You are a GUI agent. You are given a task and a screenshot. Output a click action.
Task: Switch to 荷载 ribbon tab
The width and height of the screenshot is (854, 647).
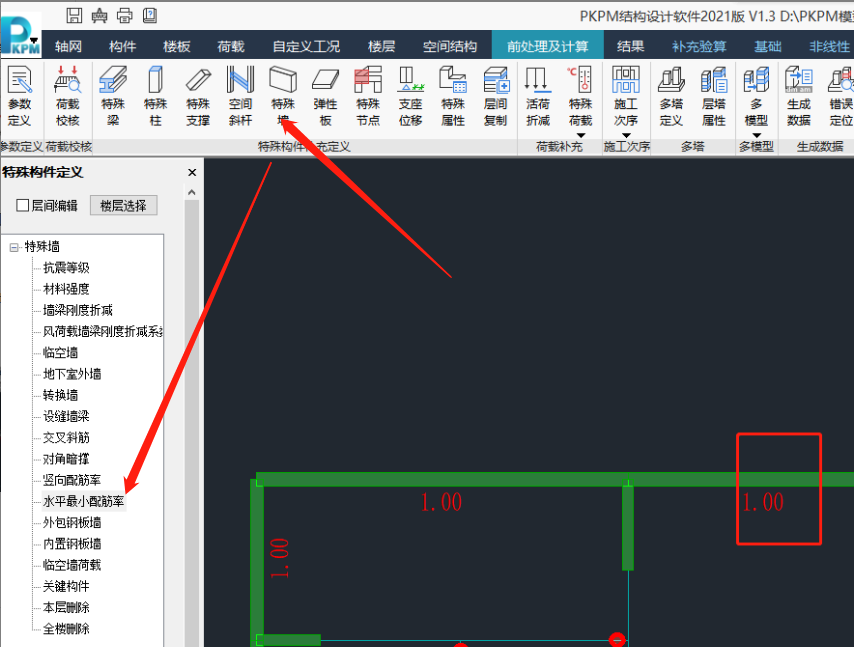coord(231,46)
